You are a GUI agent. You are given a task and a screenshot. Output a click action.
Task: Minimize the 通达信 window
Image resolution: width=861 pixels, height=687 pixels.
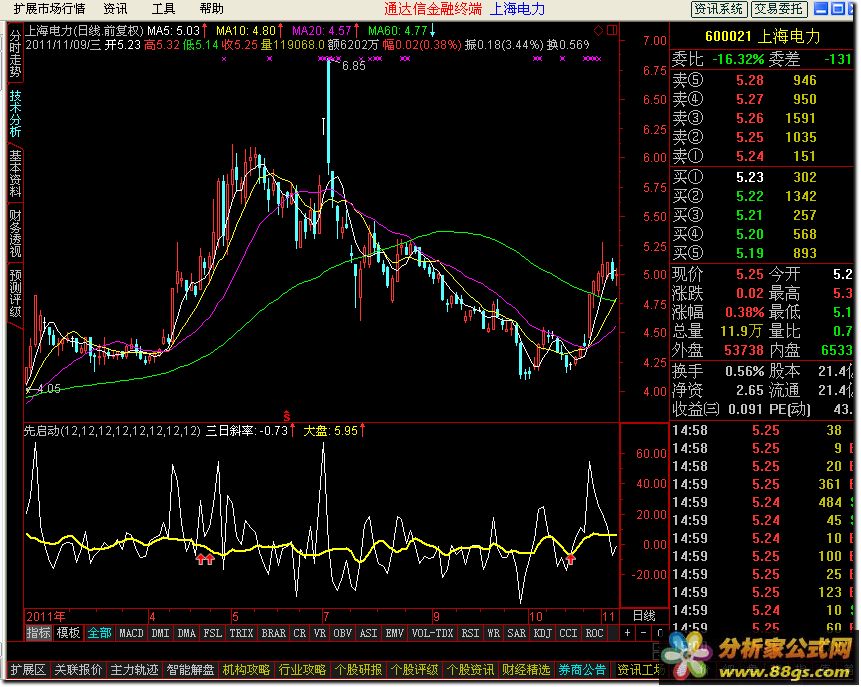coord(821,9)
